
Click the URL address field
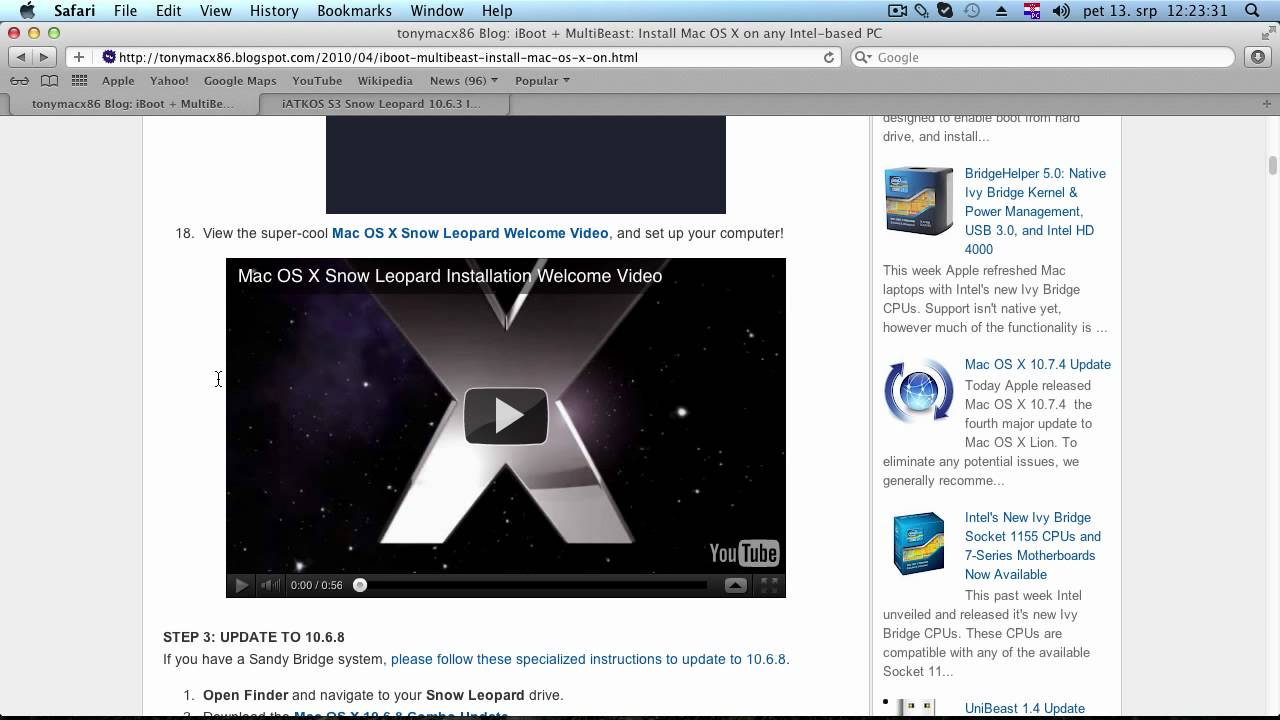pyautogui.click(x=469, y=57)
